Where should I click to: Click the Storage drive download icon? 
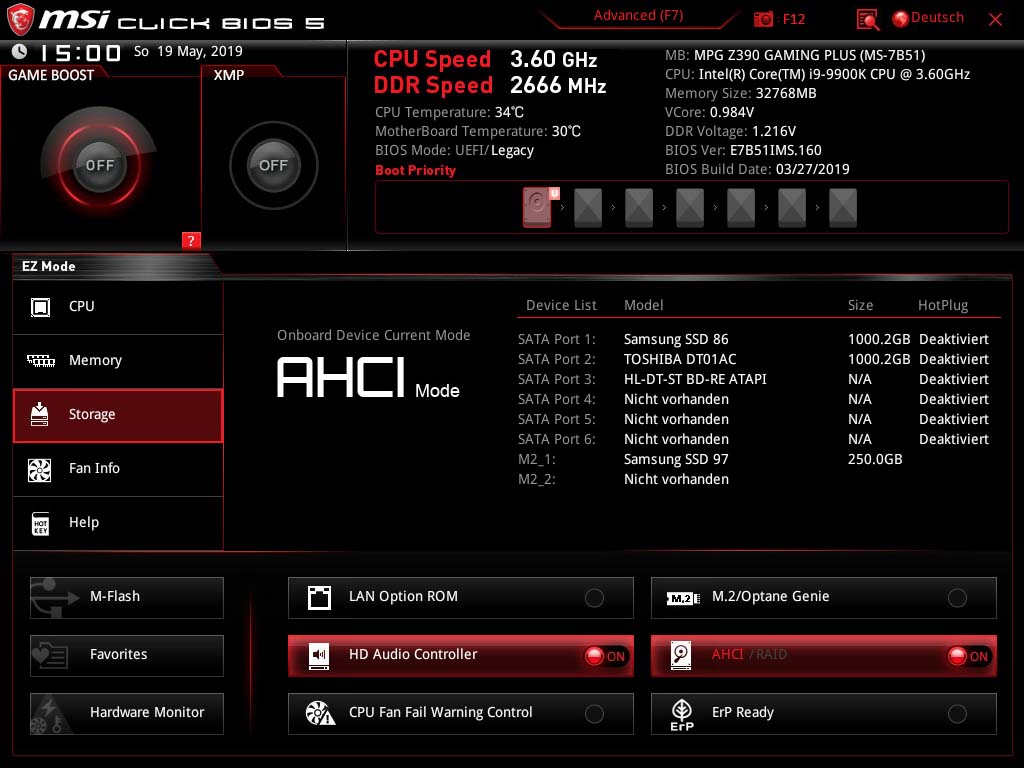pyautogui.click(x=40, y=414)
